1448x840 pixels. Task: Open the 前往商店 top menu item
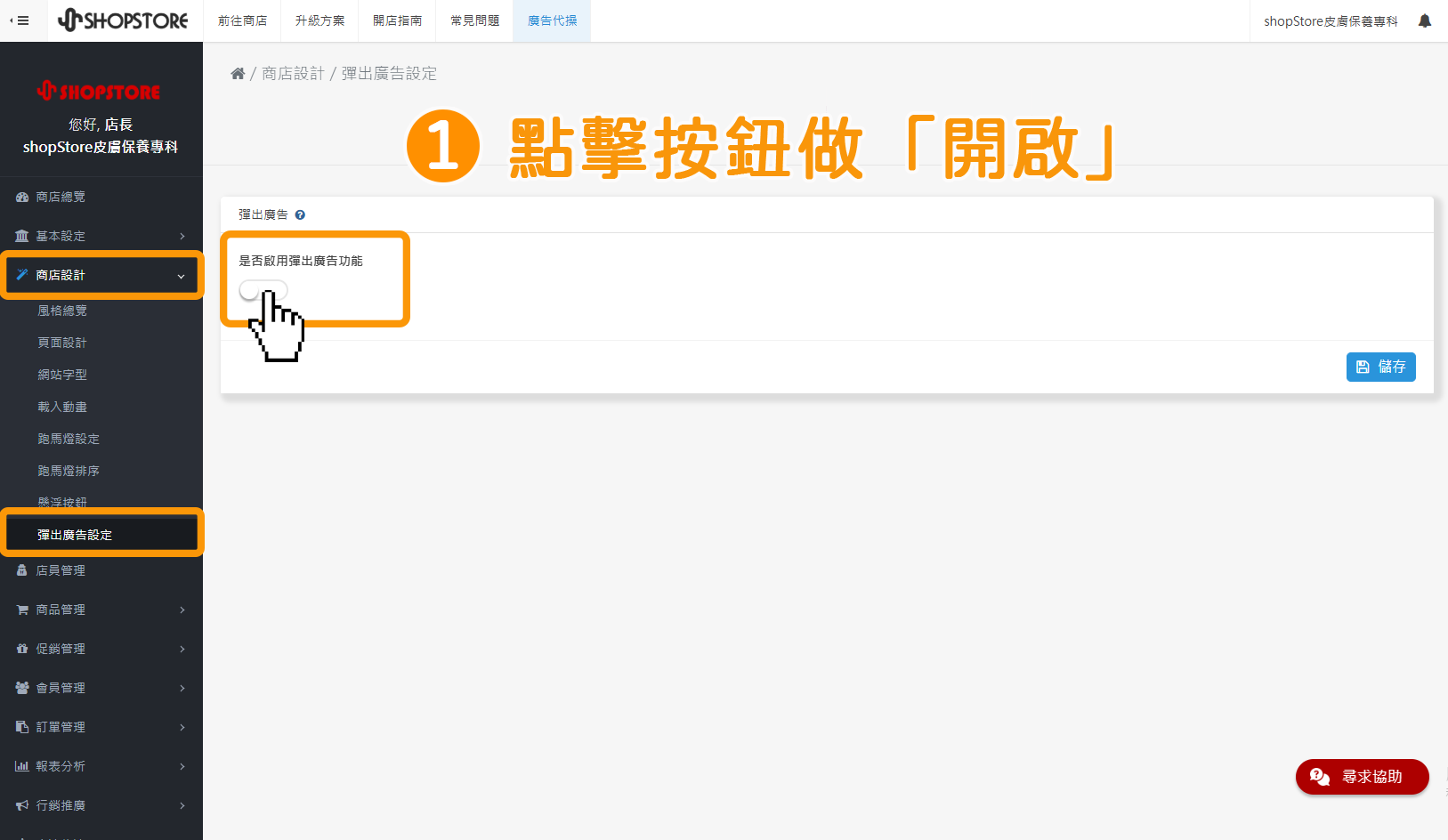click(x=242, y=20)
